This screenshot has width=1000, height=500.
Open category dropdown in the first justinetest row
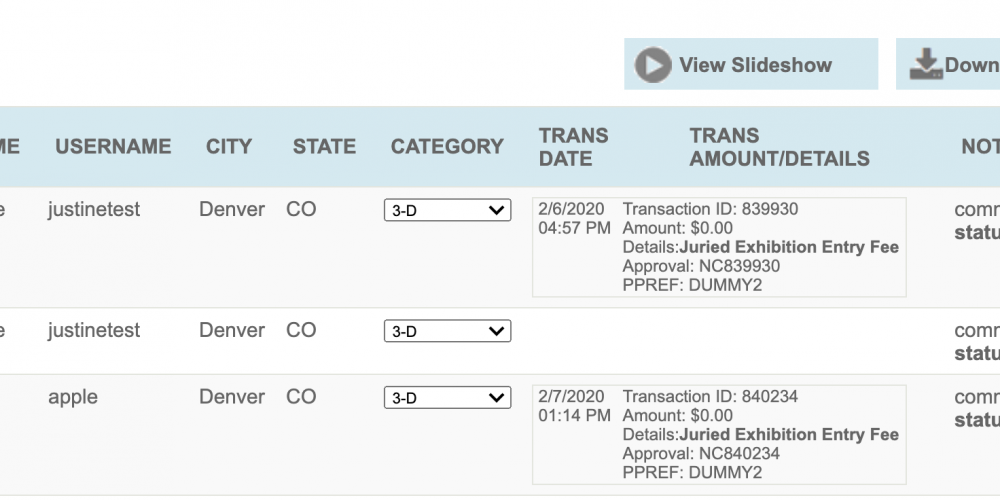(x=447, y=210)
